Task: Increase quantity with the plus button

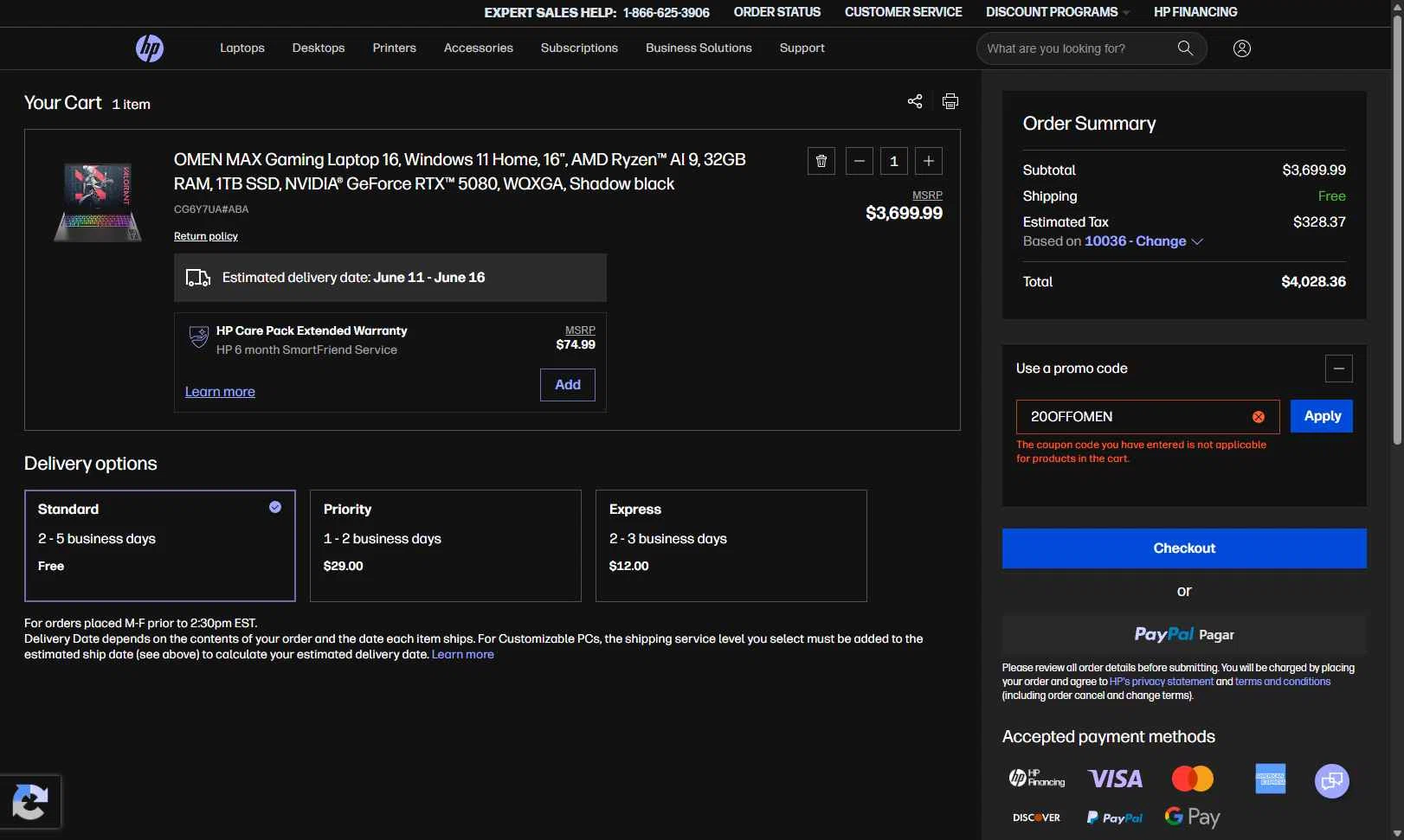Action: 929,161
